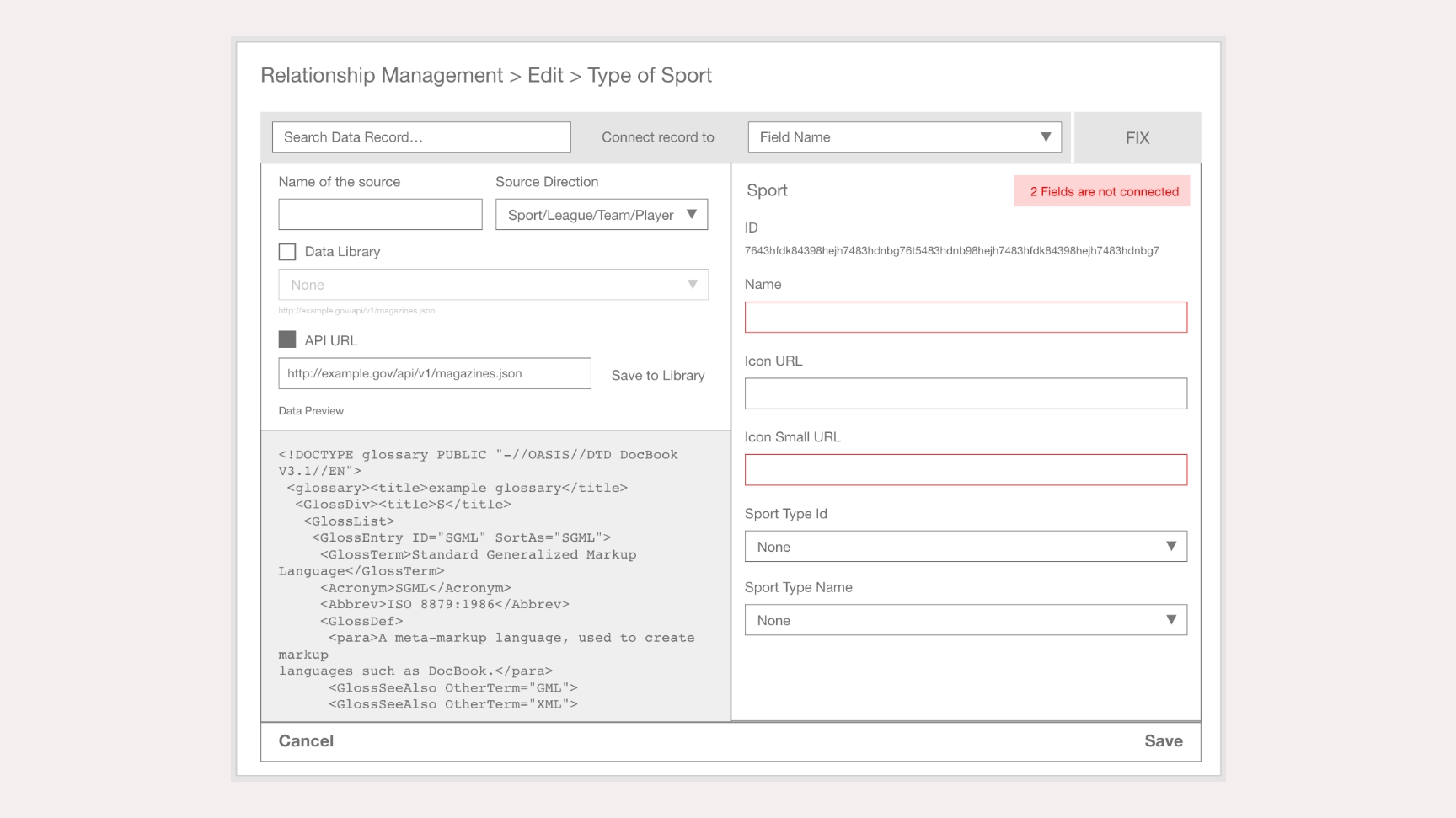Click Save to Library
The image size is (1456, 818).
click(658, 376)
